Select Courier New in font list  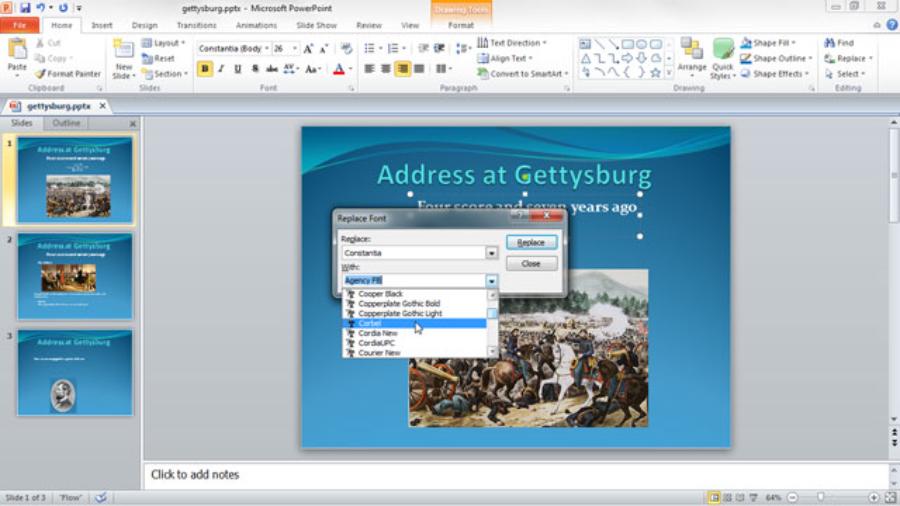pyautogui.click(x=414, y=353)
